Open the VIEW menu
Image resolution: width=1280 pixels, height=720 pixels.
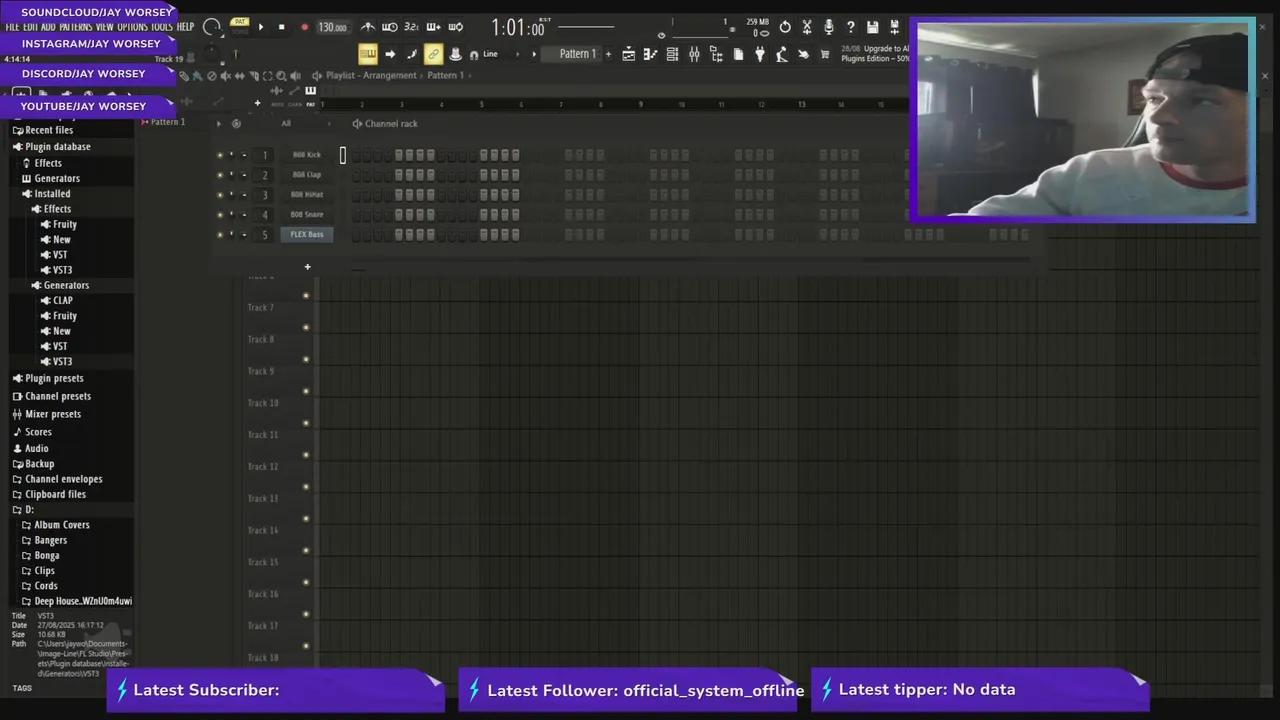pyautogui.click(x=104, y=27)
